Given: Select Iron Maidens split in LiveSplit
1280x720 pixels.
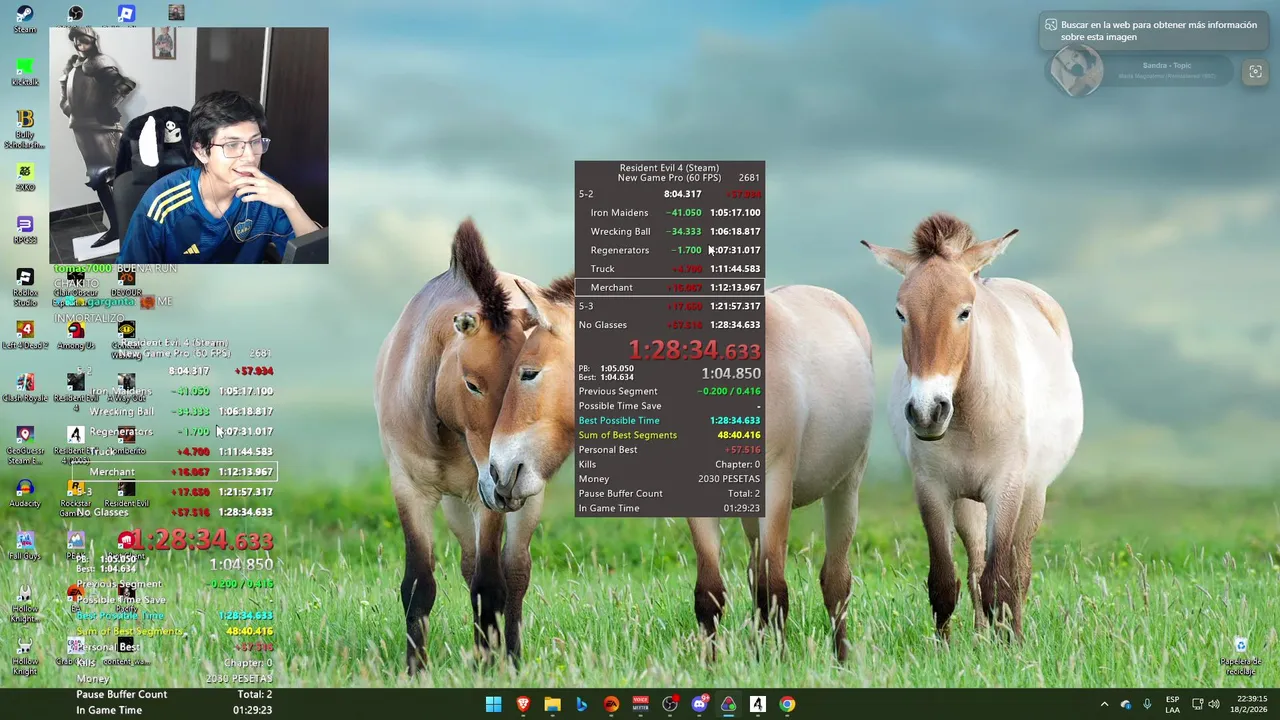Looking at the screenshot, I should pyautogui.click(x=670, y=212).
